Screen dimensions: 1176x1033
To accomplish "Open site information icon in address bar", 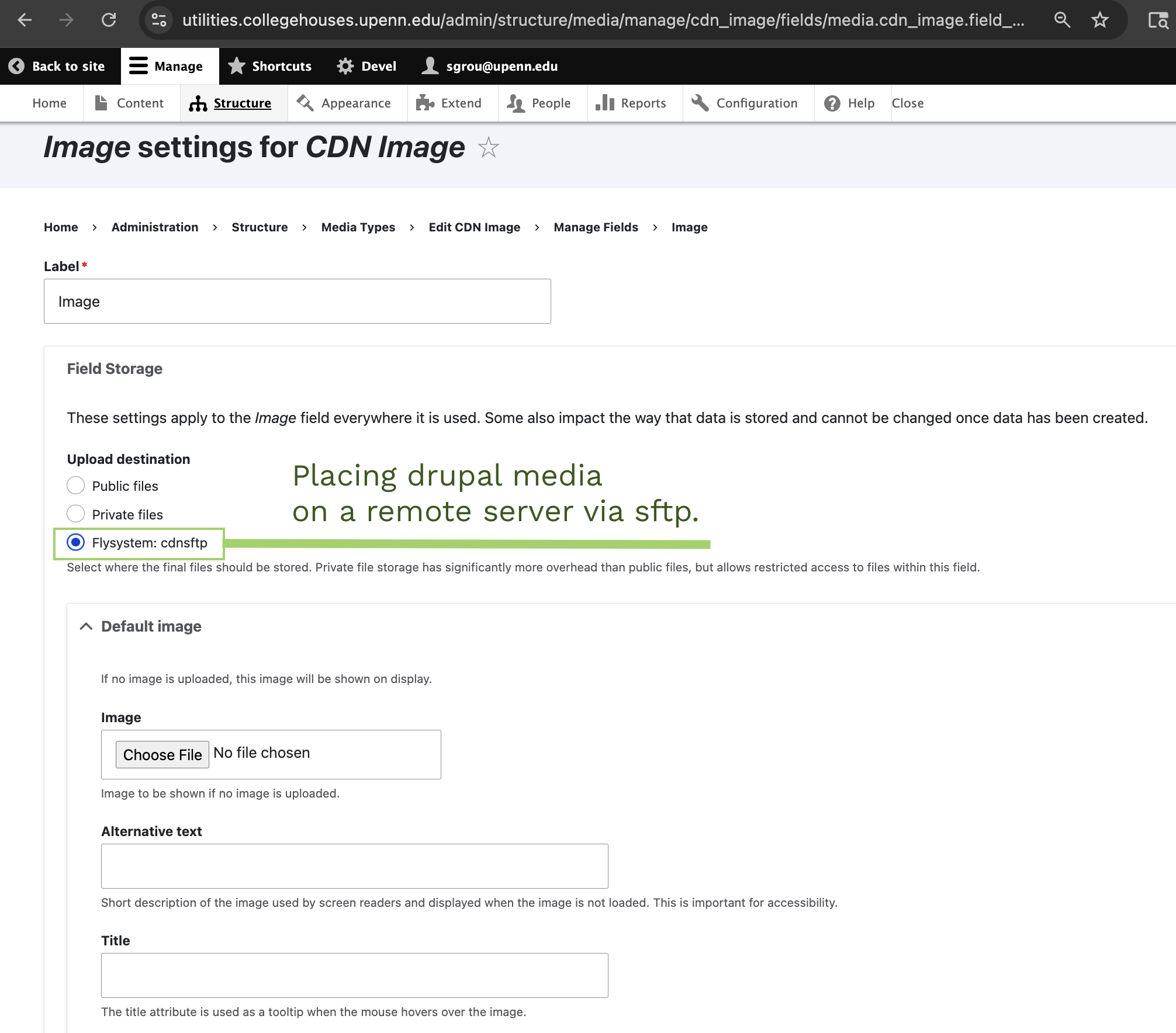I will click(159, 20).
